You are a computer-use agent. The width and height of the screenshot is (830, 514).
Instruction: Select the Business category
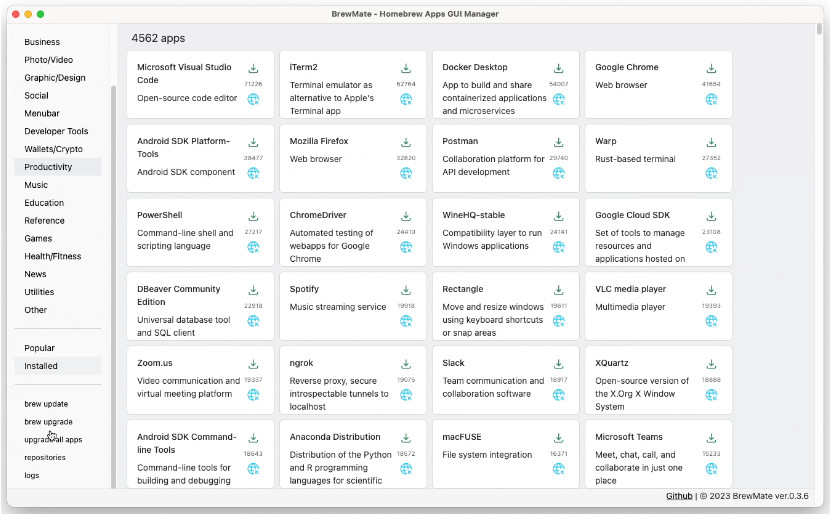(42, 42)
